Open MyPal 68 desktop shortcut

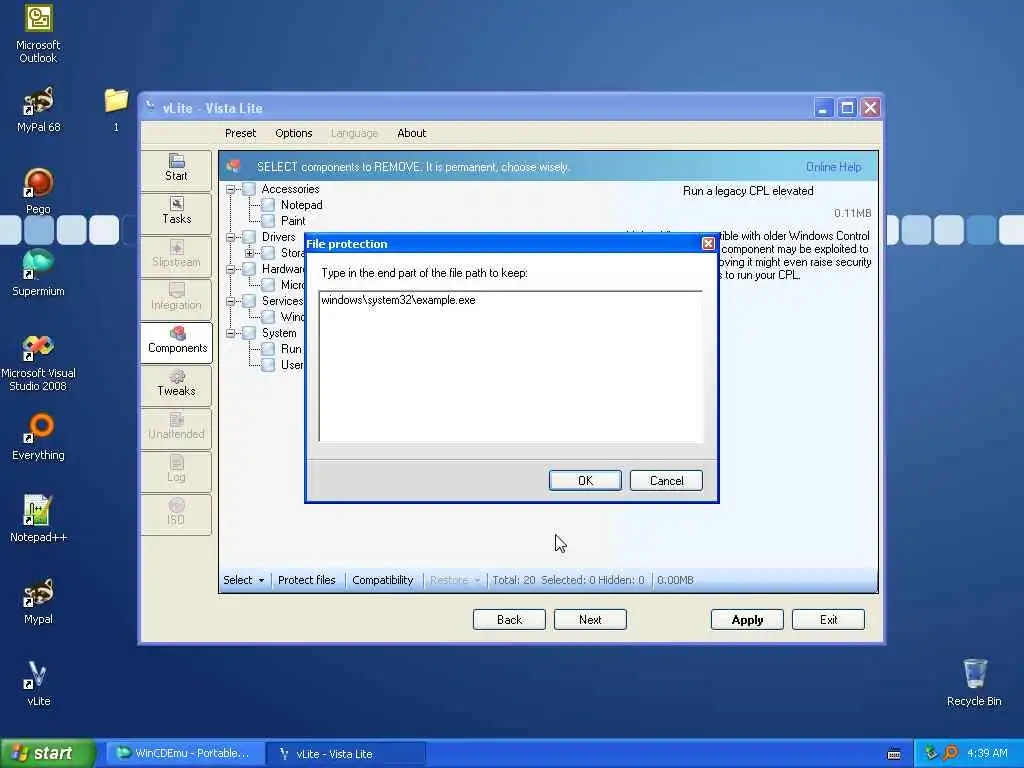pos(38,110)
